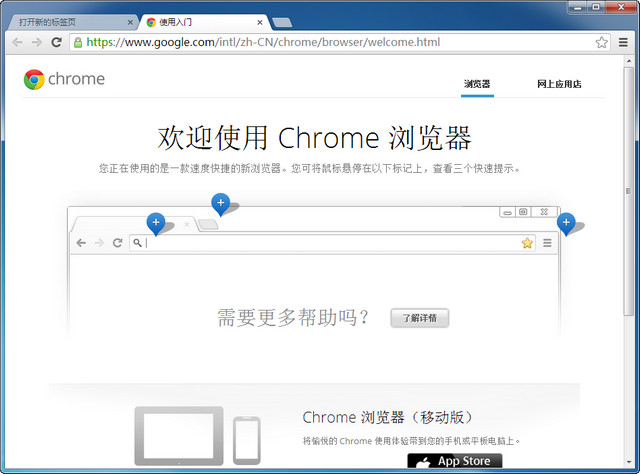Click the blue plus marker at the illustration's right edge
The height and width of the screenshot is (474, 640).
click(x=566, y=222)
